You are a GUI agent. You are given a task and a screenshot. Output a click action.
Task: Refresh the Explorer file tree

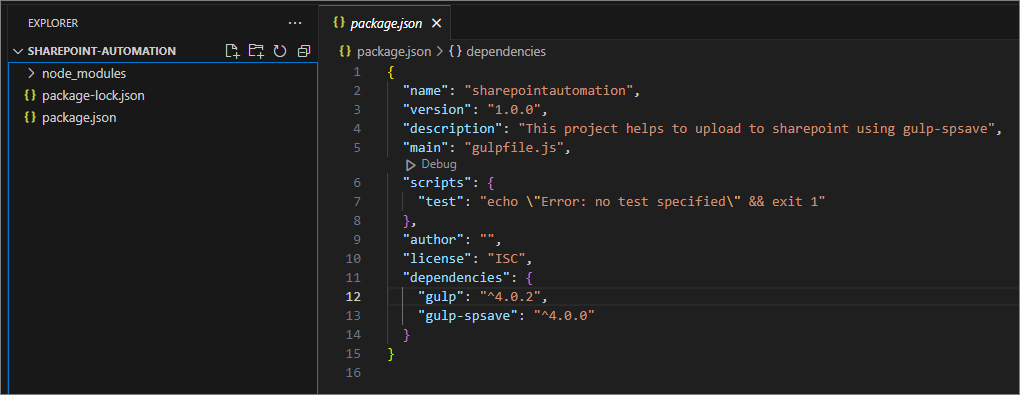click(280, 51)
